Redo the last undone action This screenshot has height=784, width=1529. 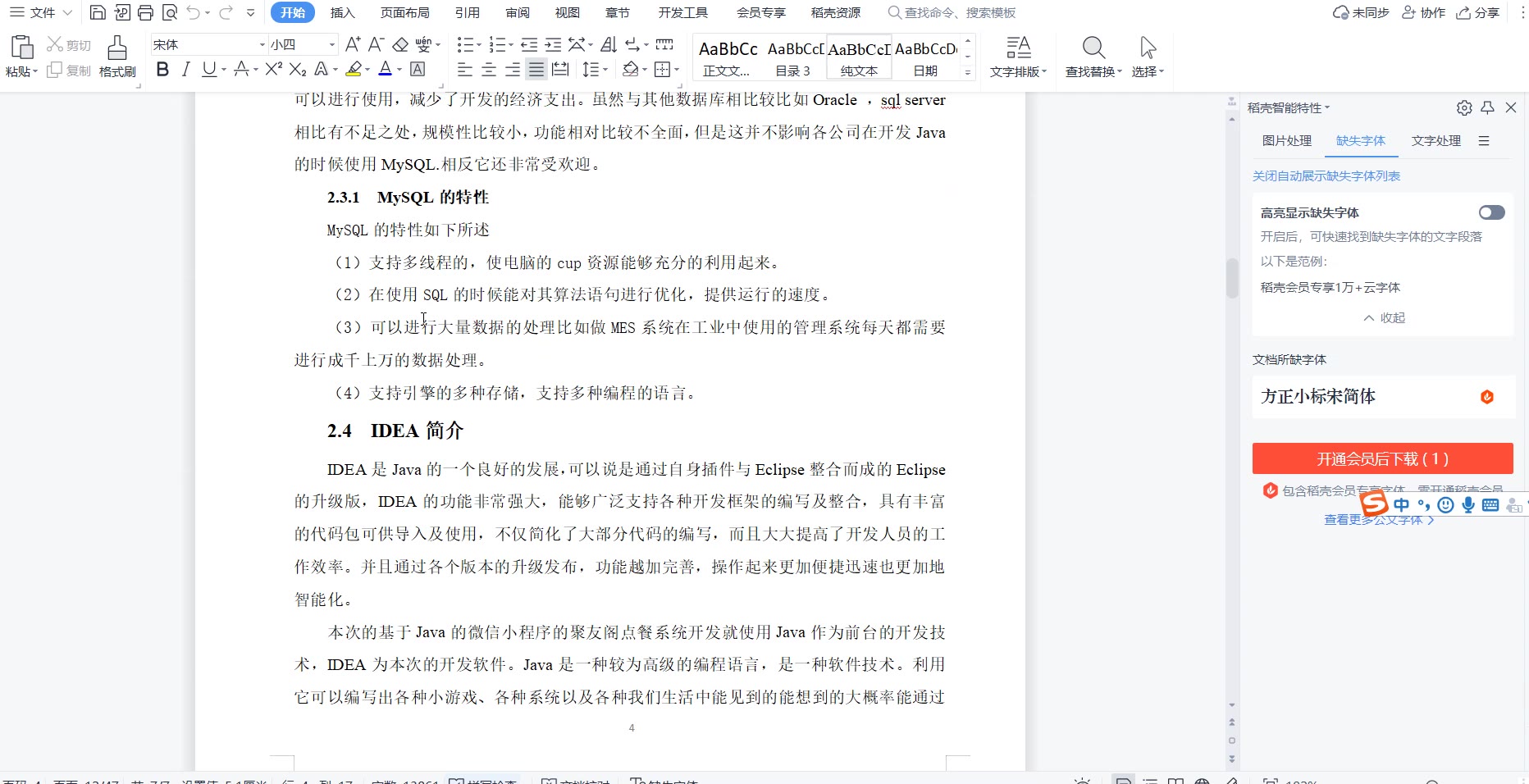pyautogui.click(x=226, y=12)
